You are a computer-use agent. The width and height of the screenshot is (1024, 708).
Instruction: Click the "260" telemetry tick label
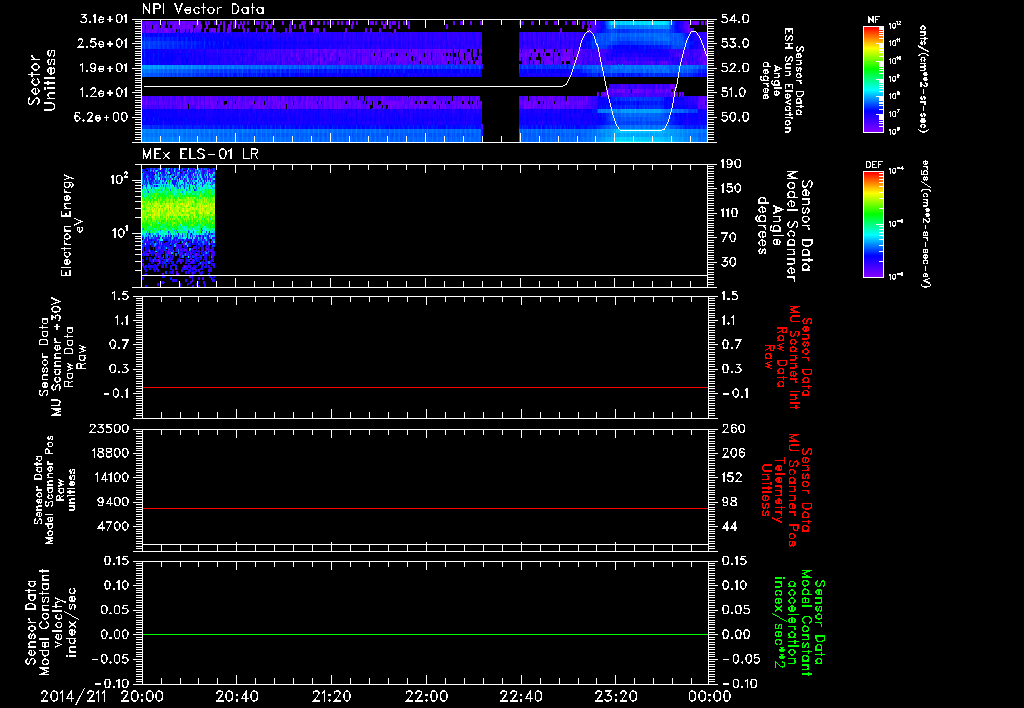coord(732,428)
